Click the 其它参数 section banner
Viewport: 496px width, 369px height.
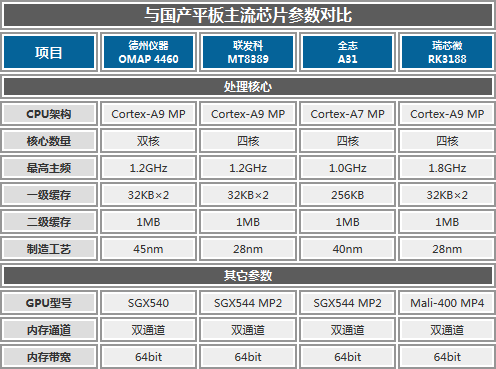248,276
